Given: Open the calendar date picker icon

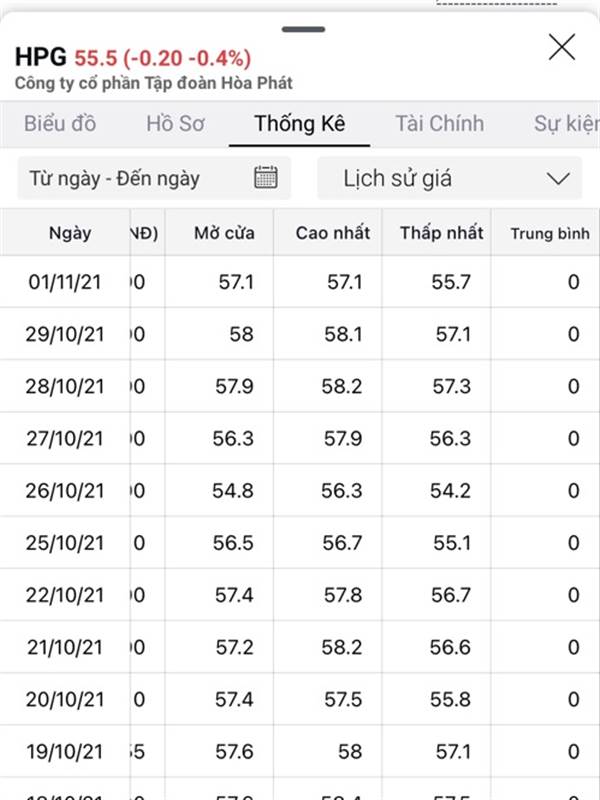Looking at the screenshot, I should click(266, 178).
